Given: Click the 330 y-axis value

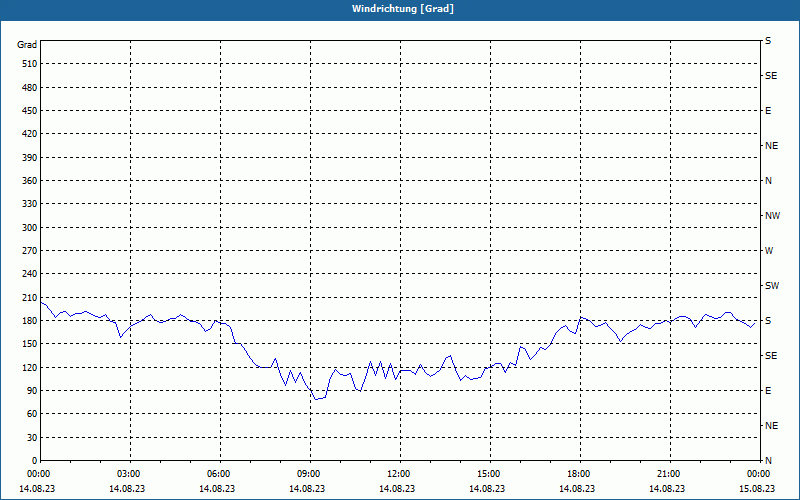Looking at the screenshot, I should click(x=30, y=204).
